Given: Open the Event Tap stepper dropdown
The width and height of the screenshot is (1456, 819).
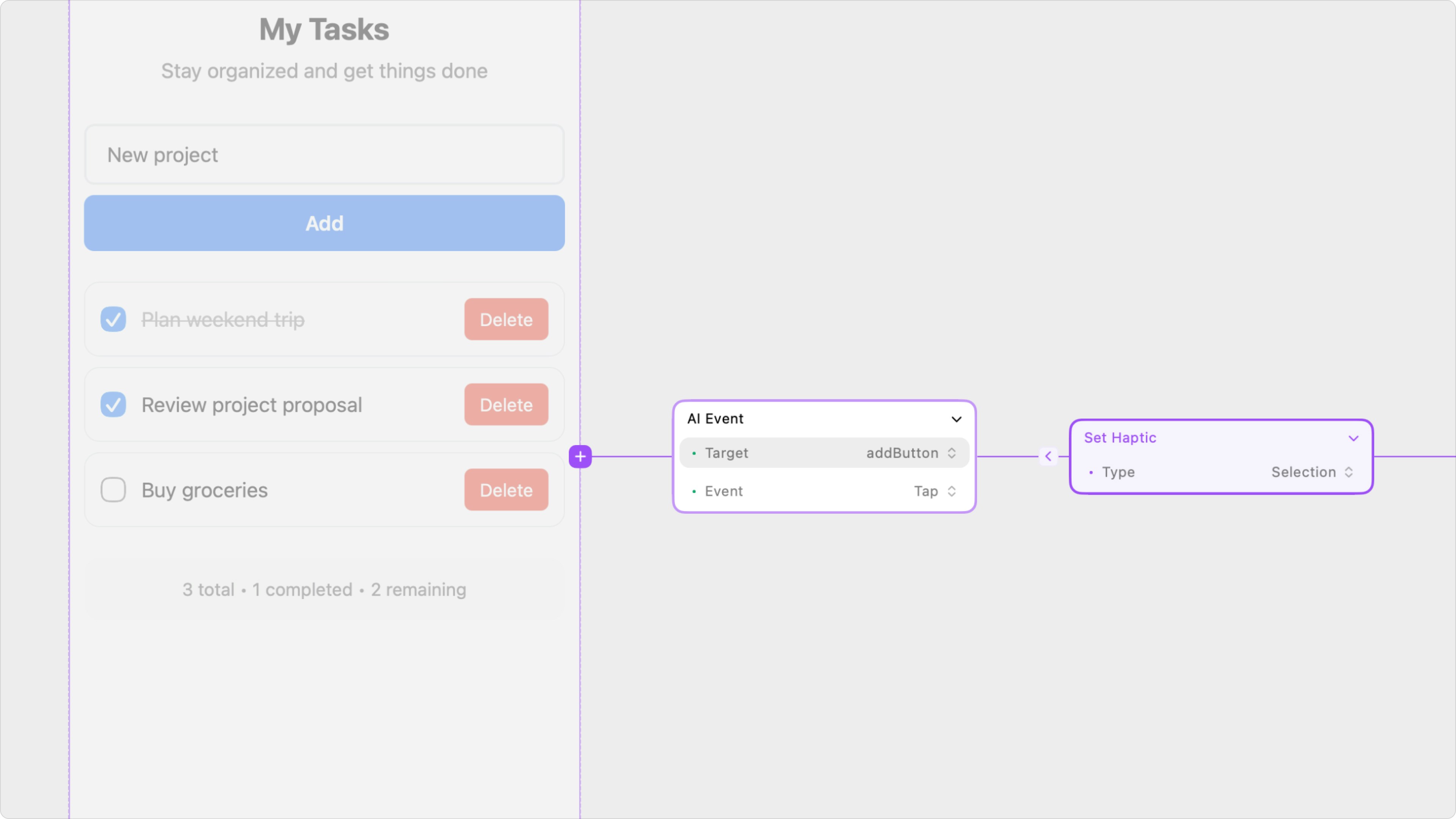Looking at the screenshot, I should click(952, 491).
